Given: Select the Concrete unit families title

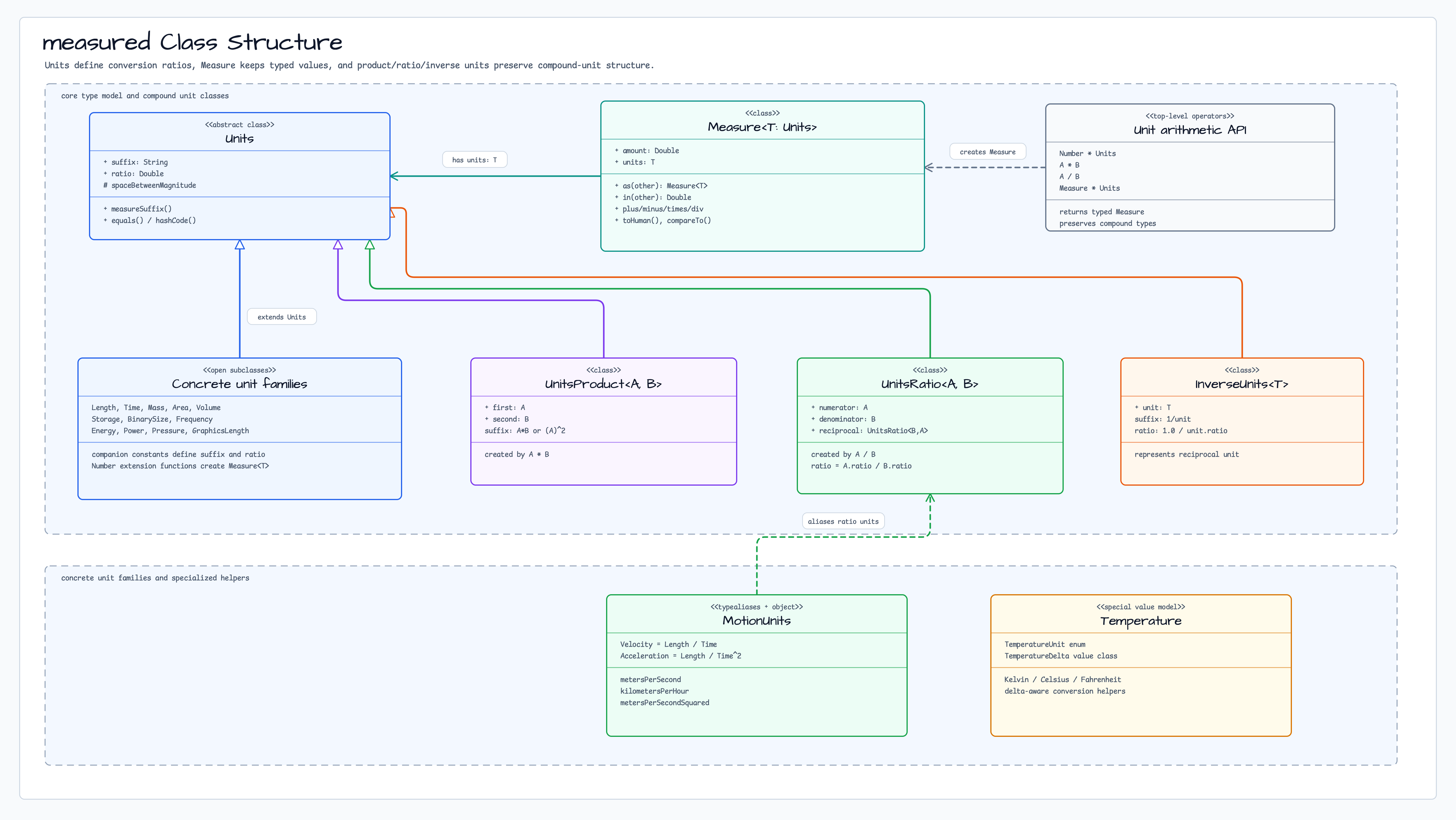Looking at the screenshot, I should pos(240,384).
